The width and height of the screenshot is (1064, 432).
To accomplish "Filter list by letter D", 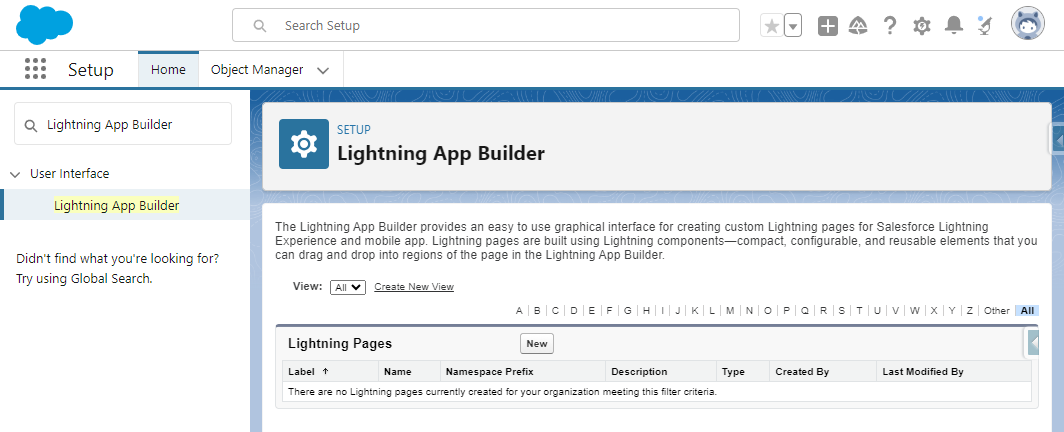I will (x=573, y=311).
